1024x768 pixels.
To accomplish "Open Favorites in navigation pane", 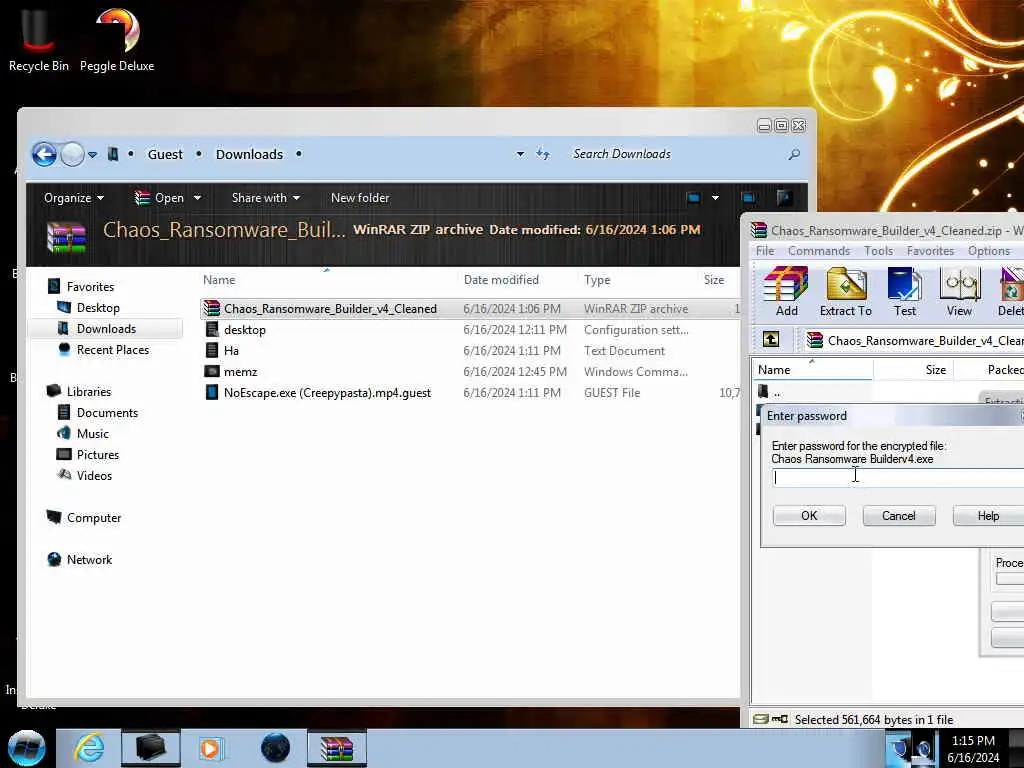I will [x=90, y=287].
